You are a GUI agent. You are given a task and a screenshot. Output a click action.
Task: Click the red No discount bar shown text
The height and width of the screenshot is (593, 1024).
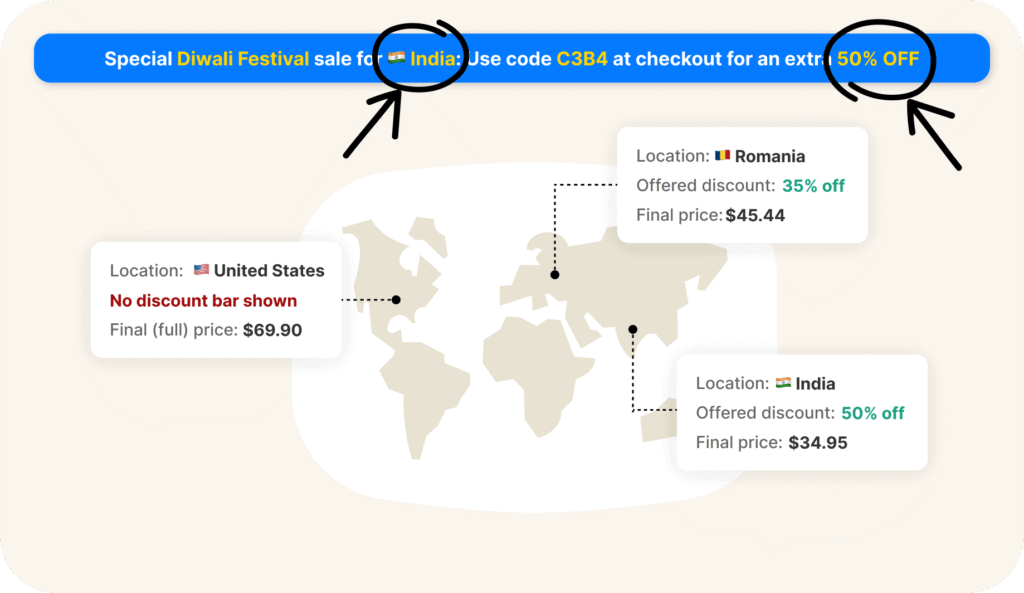click(x=203, y=300)
